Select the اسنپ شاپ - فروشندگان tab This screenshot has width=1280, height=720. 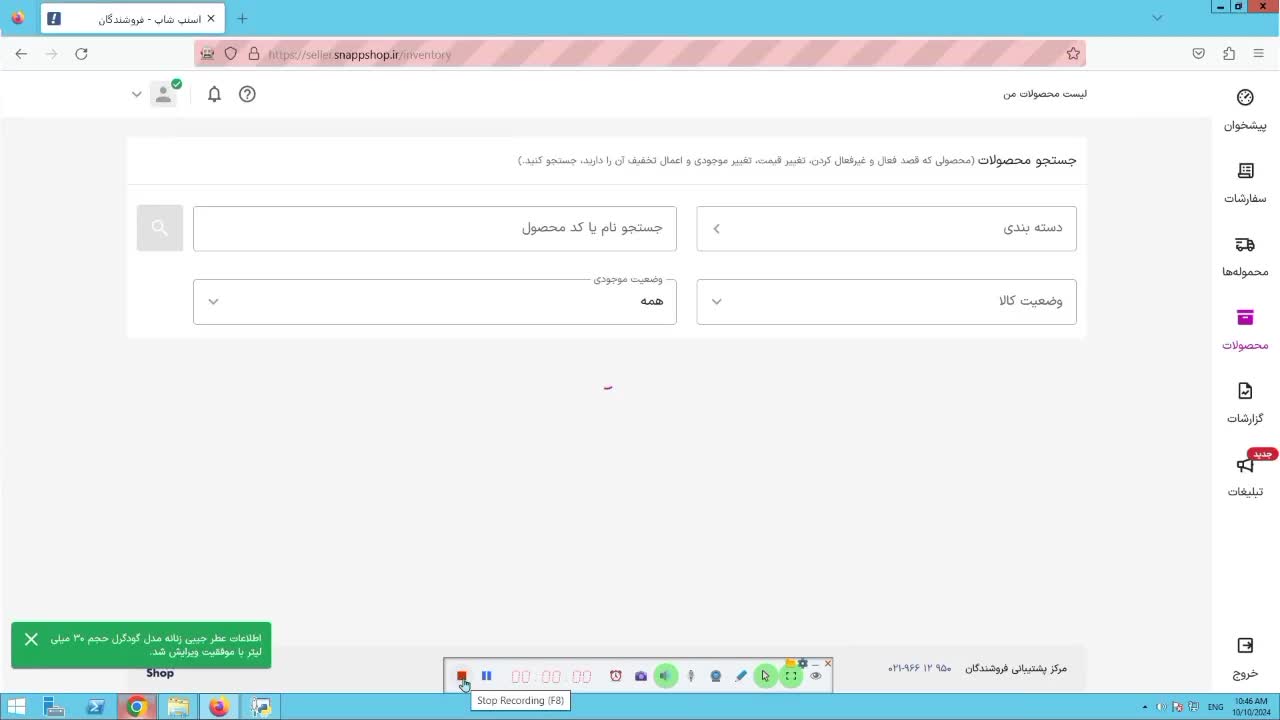[x=133, y=19]
